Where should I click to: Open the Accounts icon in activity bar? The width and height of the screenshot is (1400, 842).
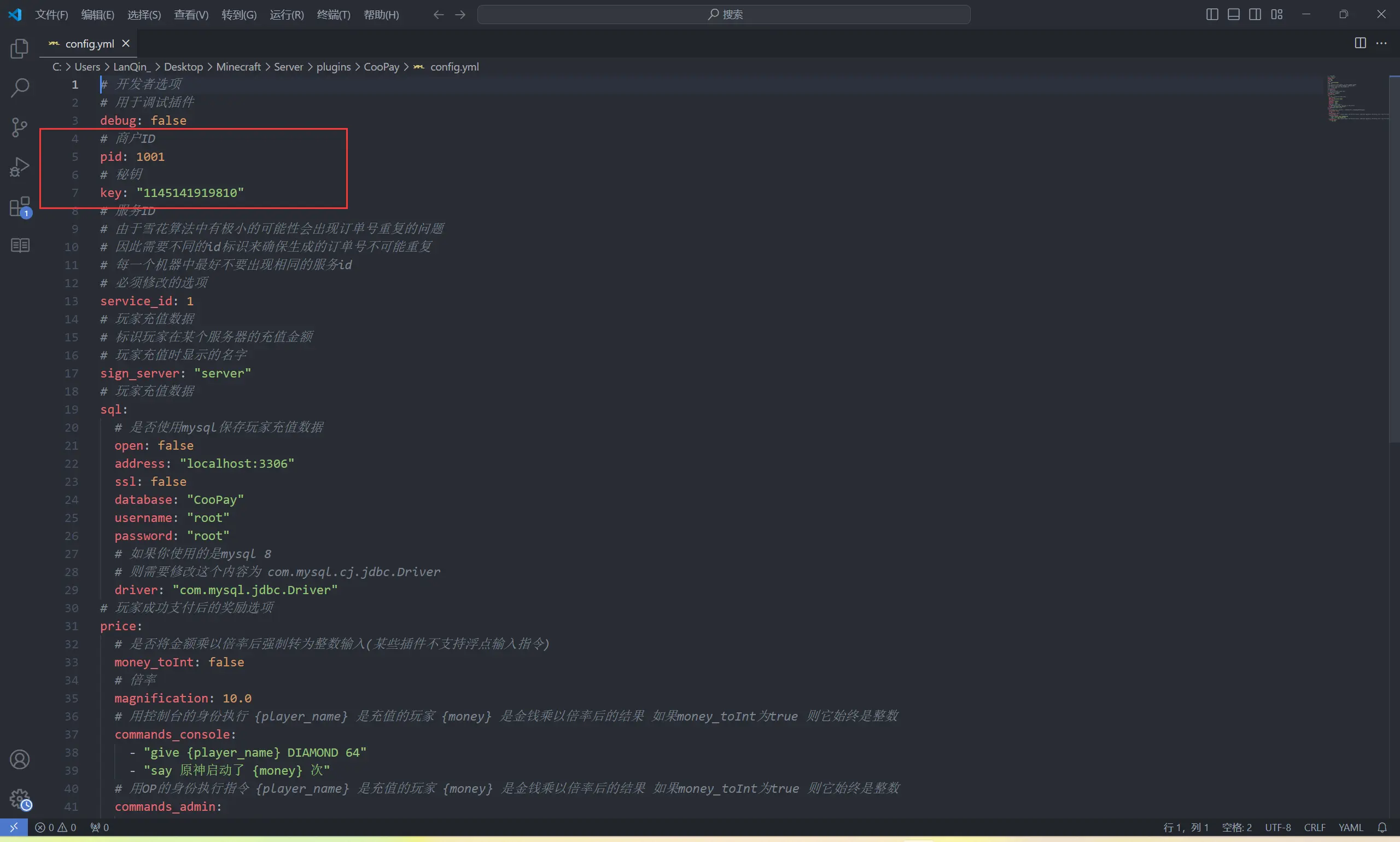click(x=19, y=759)
